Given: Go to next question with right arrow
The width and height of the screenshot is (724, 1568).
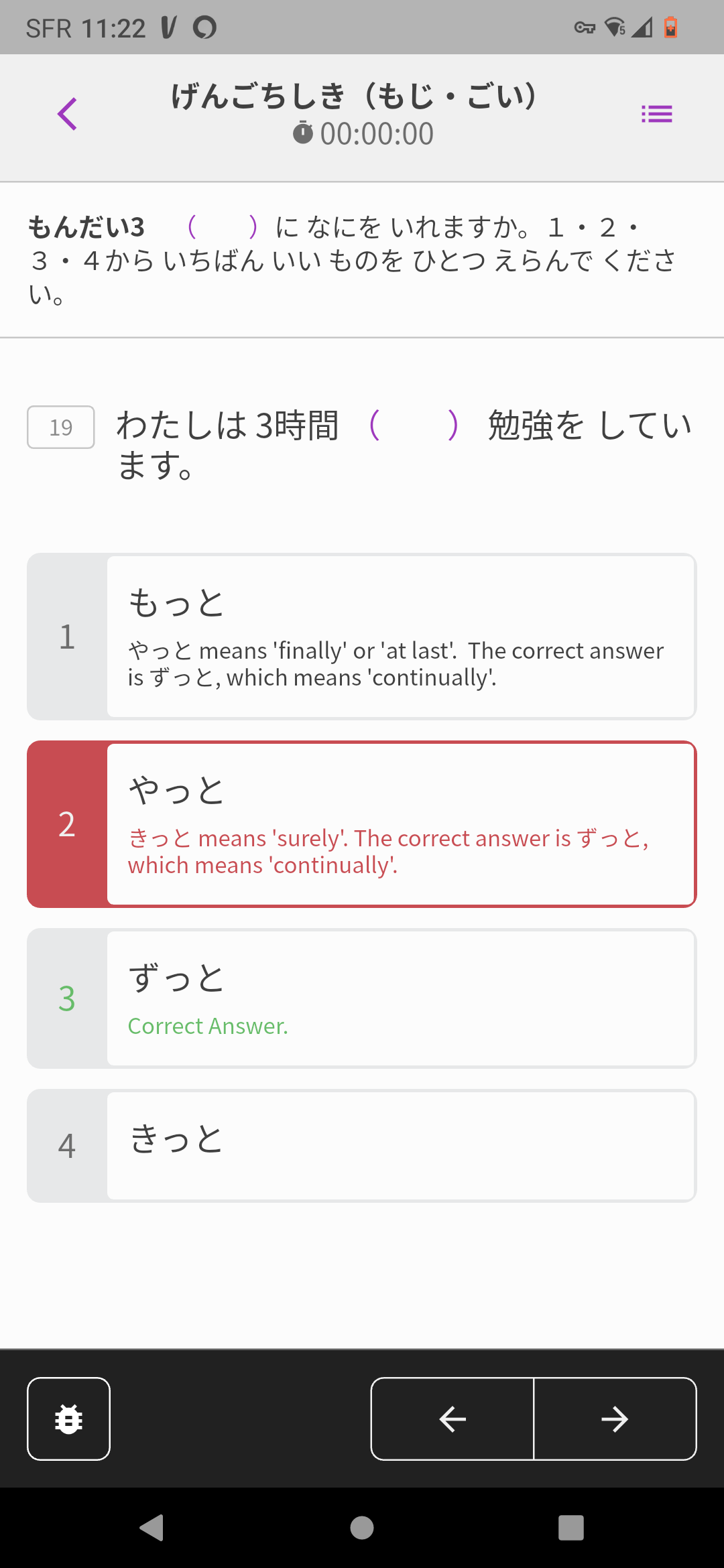Looking at the screenshot, I should tap(615, 1419).
